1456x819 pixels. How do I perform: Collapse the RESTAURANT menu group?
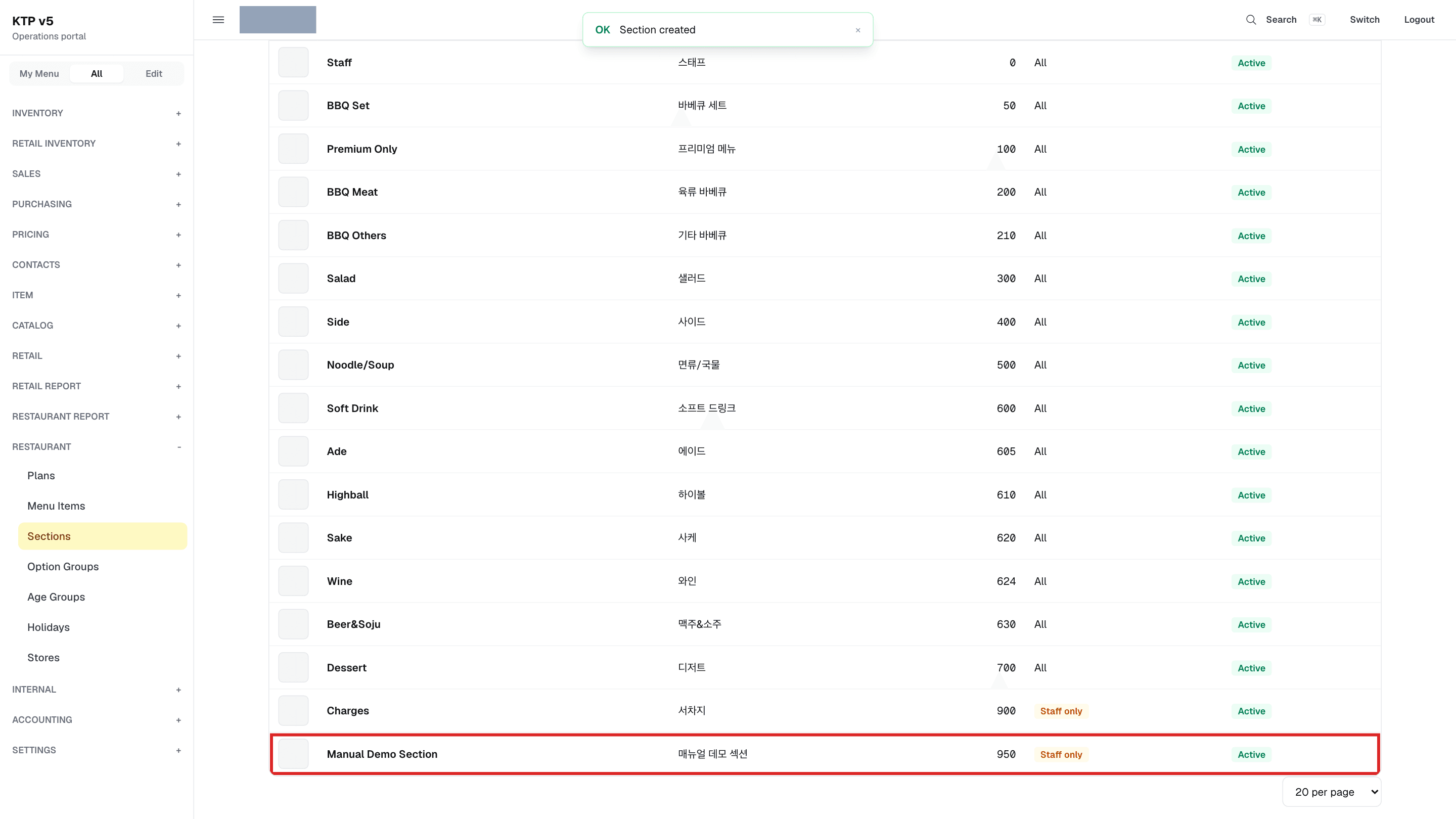[97, 446]
